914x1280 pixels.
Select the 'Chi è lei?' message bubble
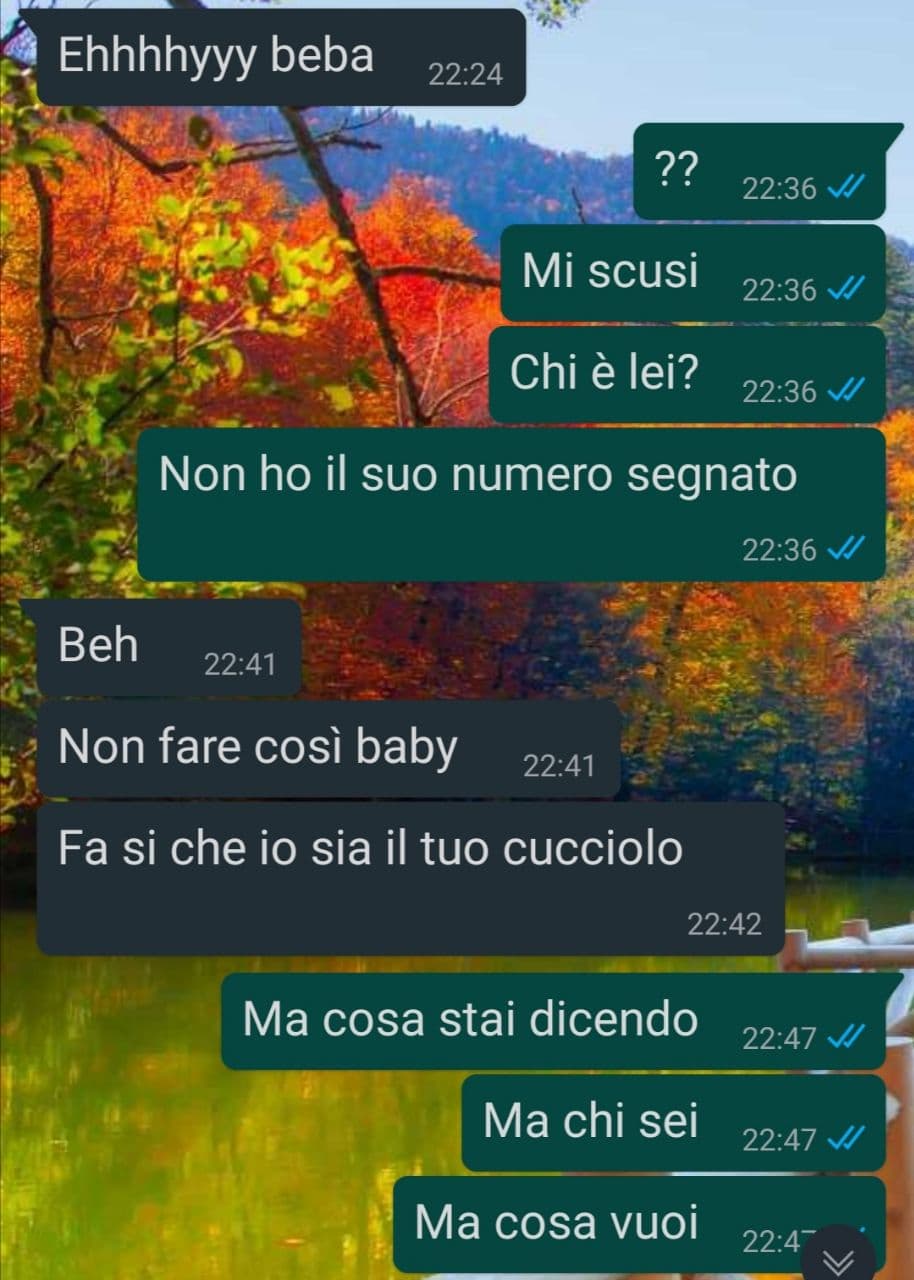point(687,374)
